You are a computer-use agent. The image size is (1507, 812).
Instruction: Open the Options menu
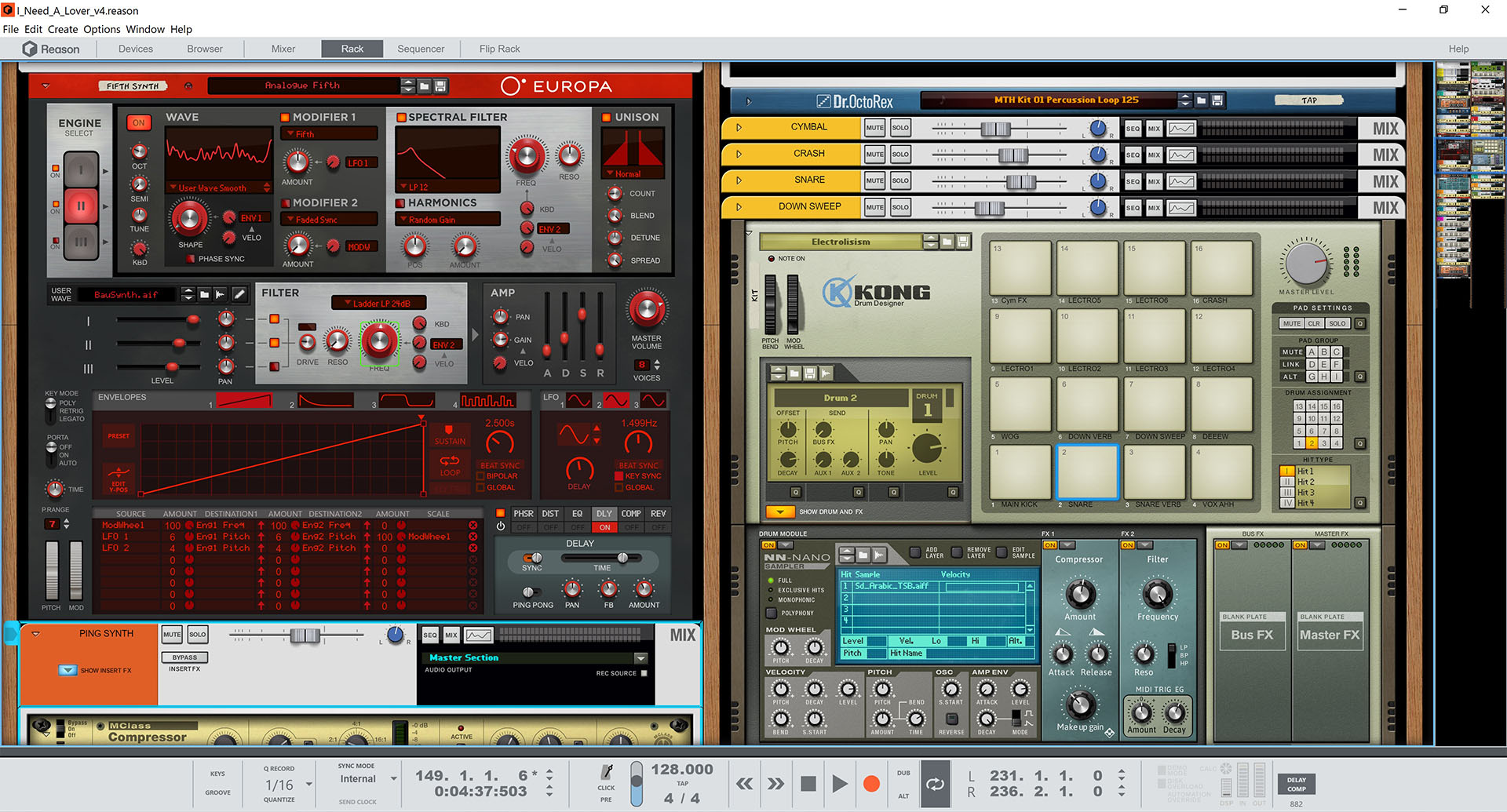pyautogui.click(x=102, y=29)
